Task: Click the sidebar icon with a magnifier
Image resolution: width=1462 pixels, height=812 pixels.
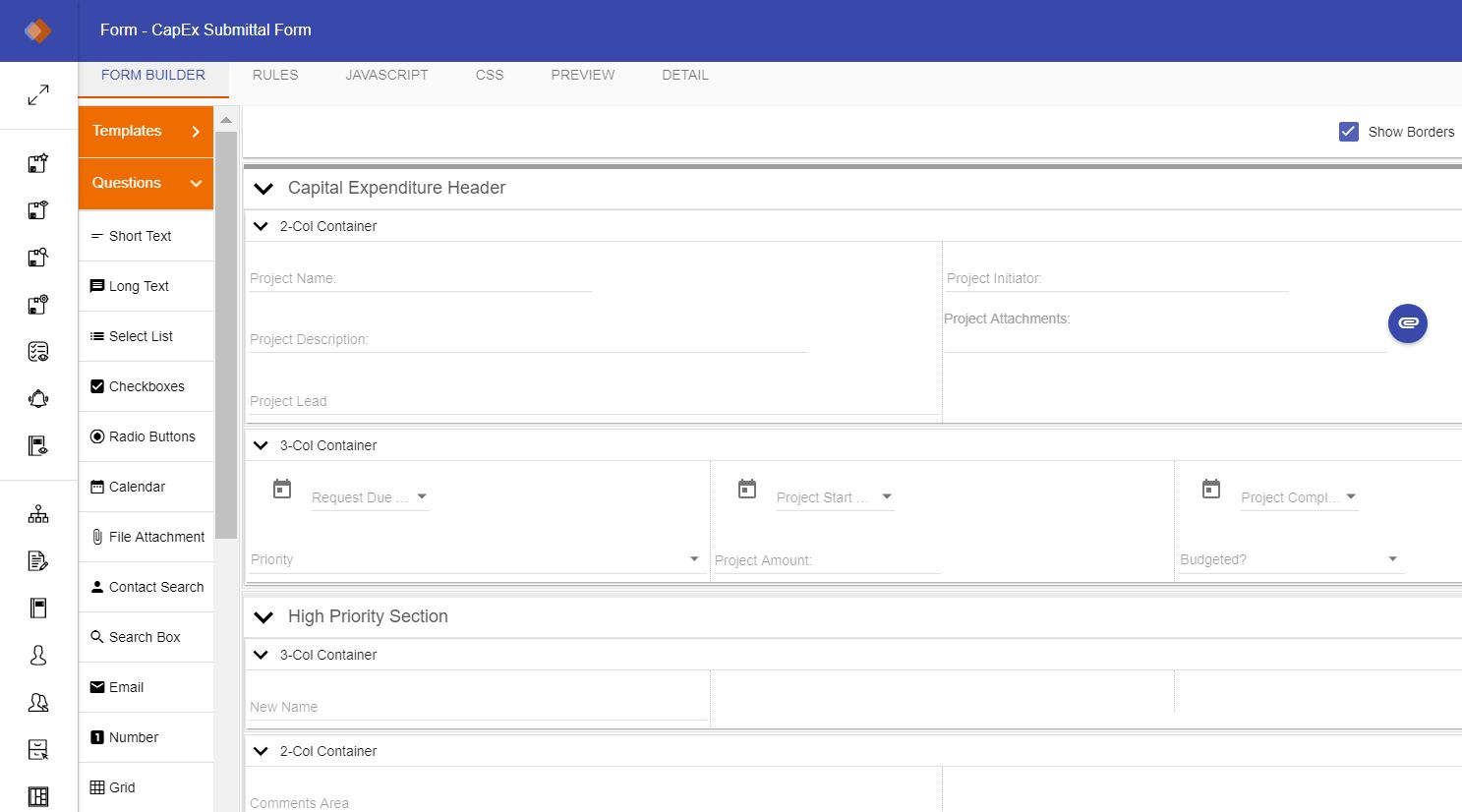Action: click(x=38, y=258)
